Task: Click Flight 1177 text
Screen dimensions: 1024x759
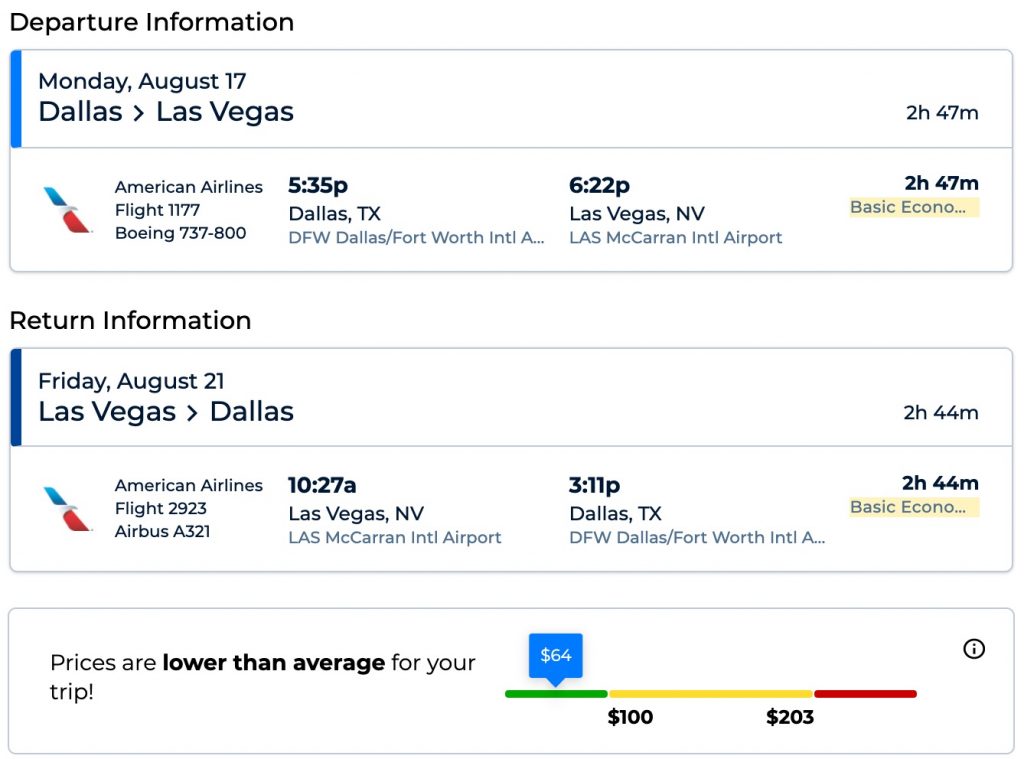Action: click(157, 210)
